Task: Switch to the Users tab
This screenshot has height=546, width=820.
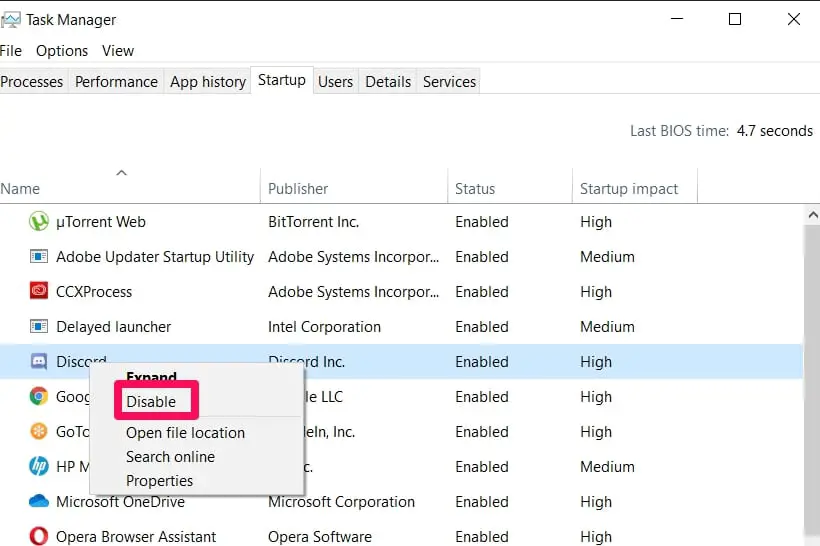Action: (x=335, y=82)
